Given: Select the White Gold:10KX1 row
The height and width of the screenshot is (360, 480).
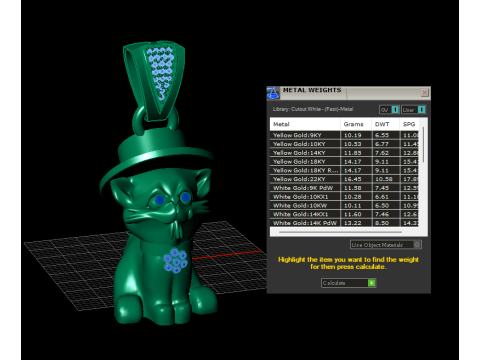Looking at the screenshot, I should tap(344, 197).
